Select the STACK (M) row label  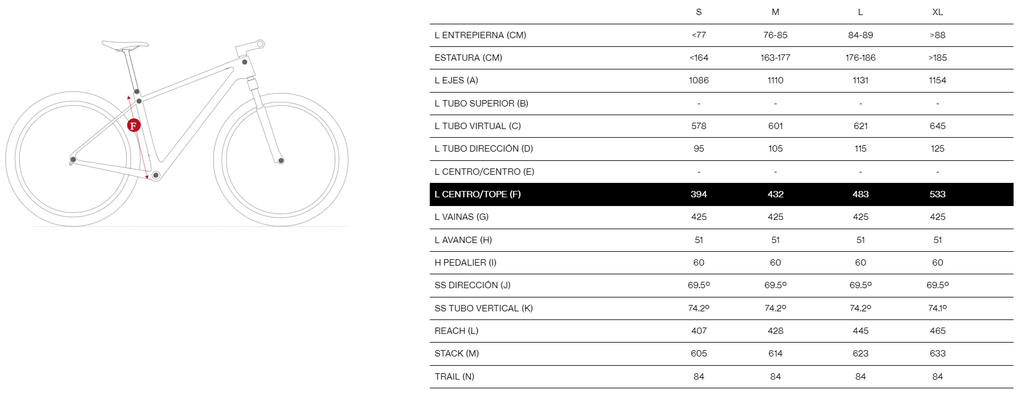coord(456,354)
